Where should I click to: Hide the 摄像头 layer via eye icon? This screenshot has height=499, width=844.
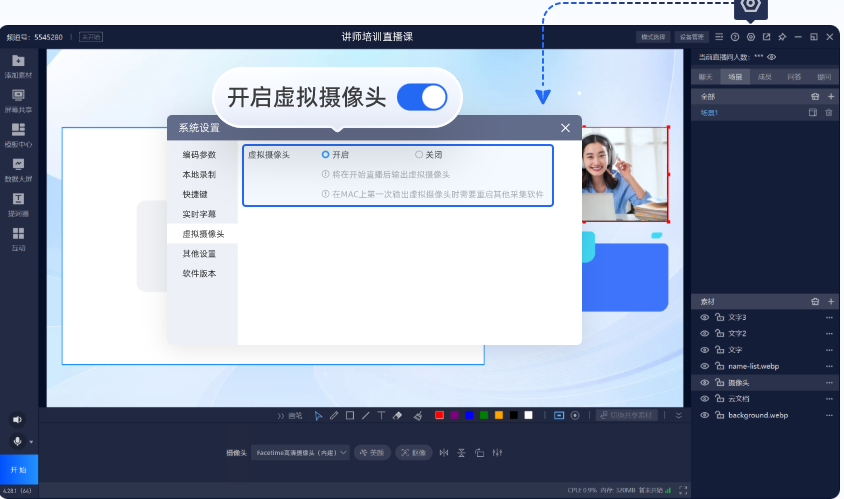point(704,382)
